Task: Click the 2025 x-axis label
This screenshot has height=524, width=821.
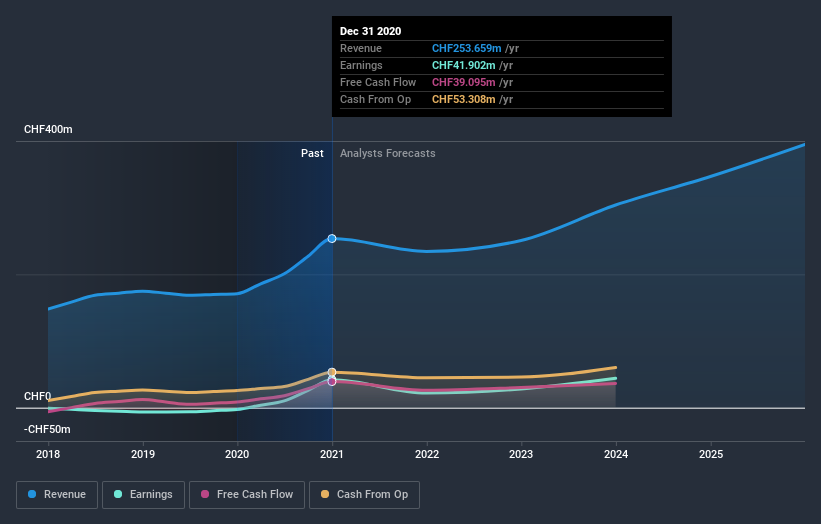Action: coord(711,454)
